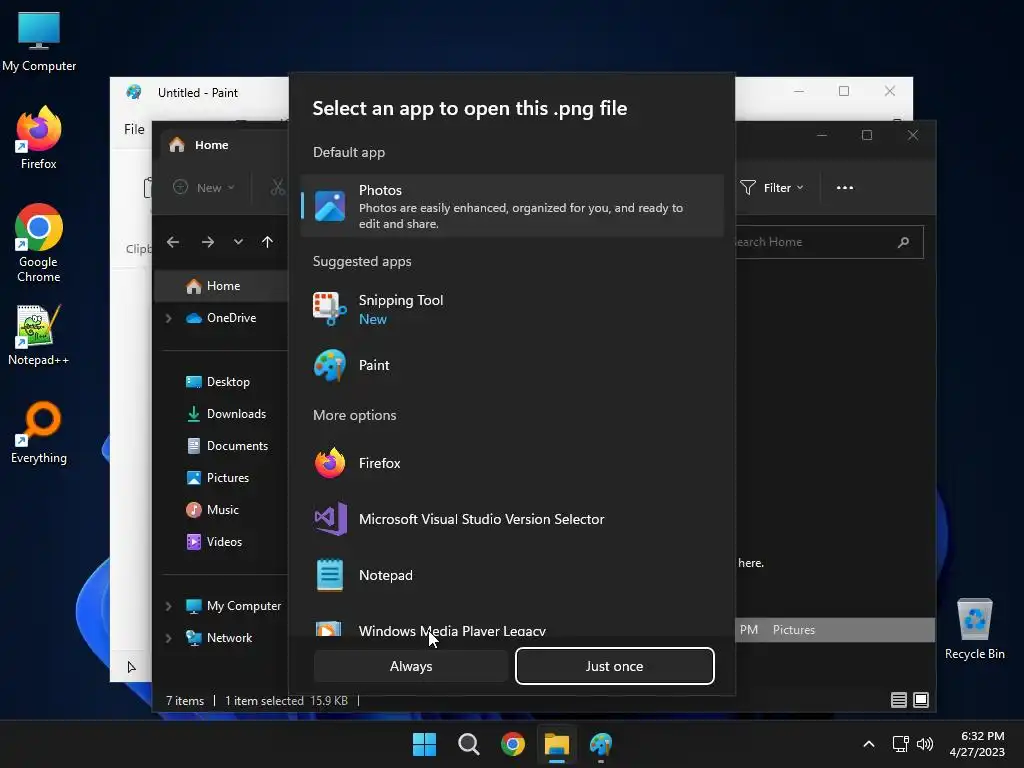The image size is (1024, 768).
Task: Open the Recycle Bin on desktop
Action: [974, 630]
